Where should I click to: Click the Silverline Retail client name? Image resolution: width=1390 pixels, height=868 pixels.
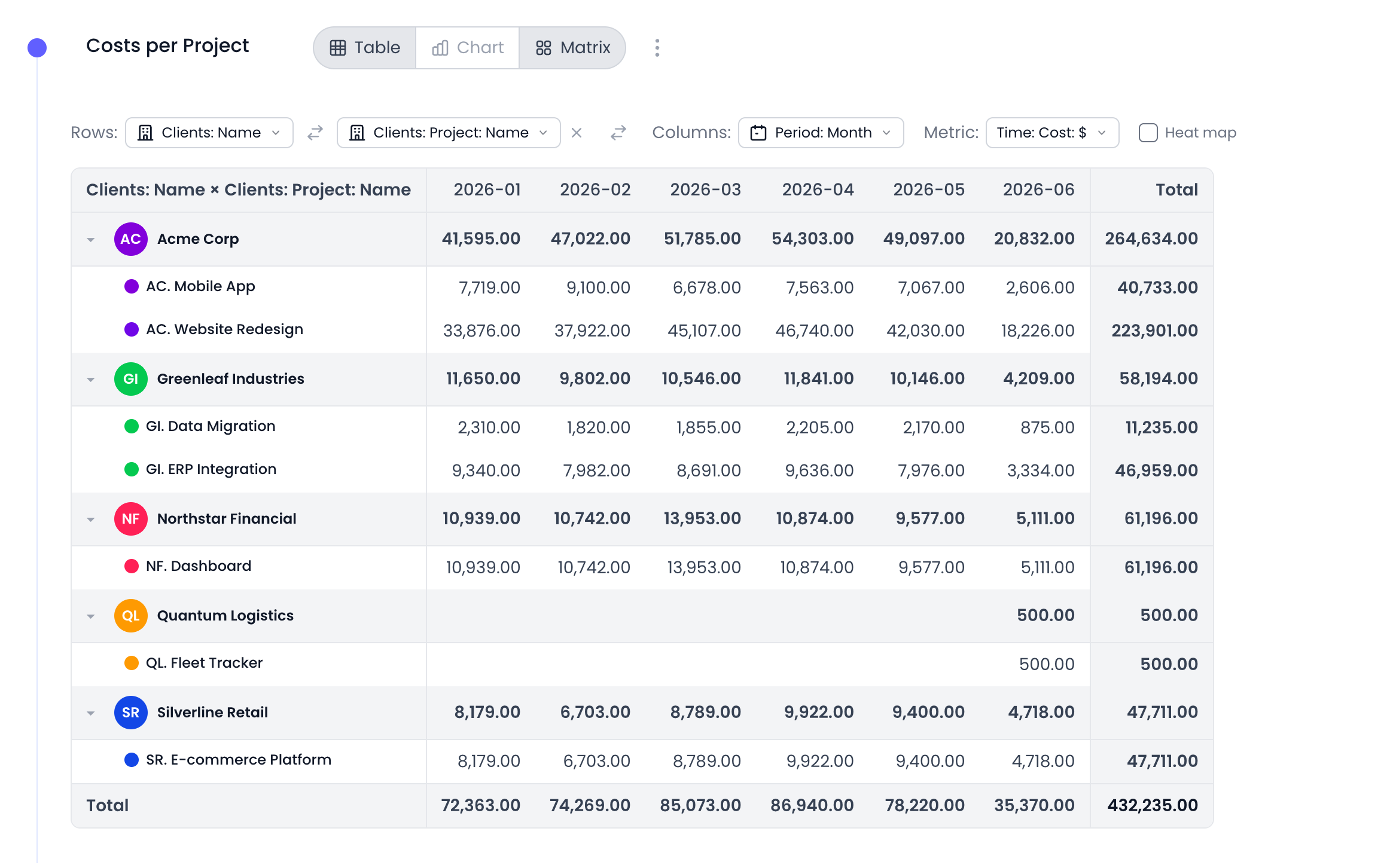pyautogui.click(x=212, y=713)
